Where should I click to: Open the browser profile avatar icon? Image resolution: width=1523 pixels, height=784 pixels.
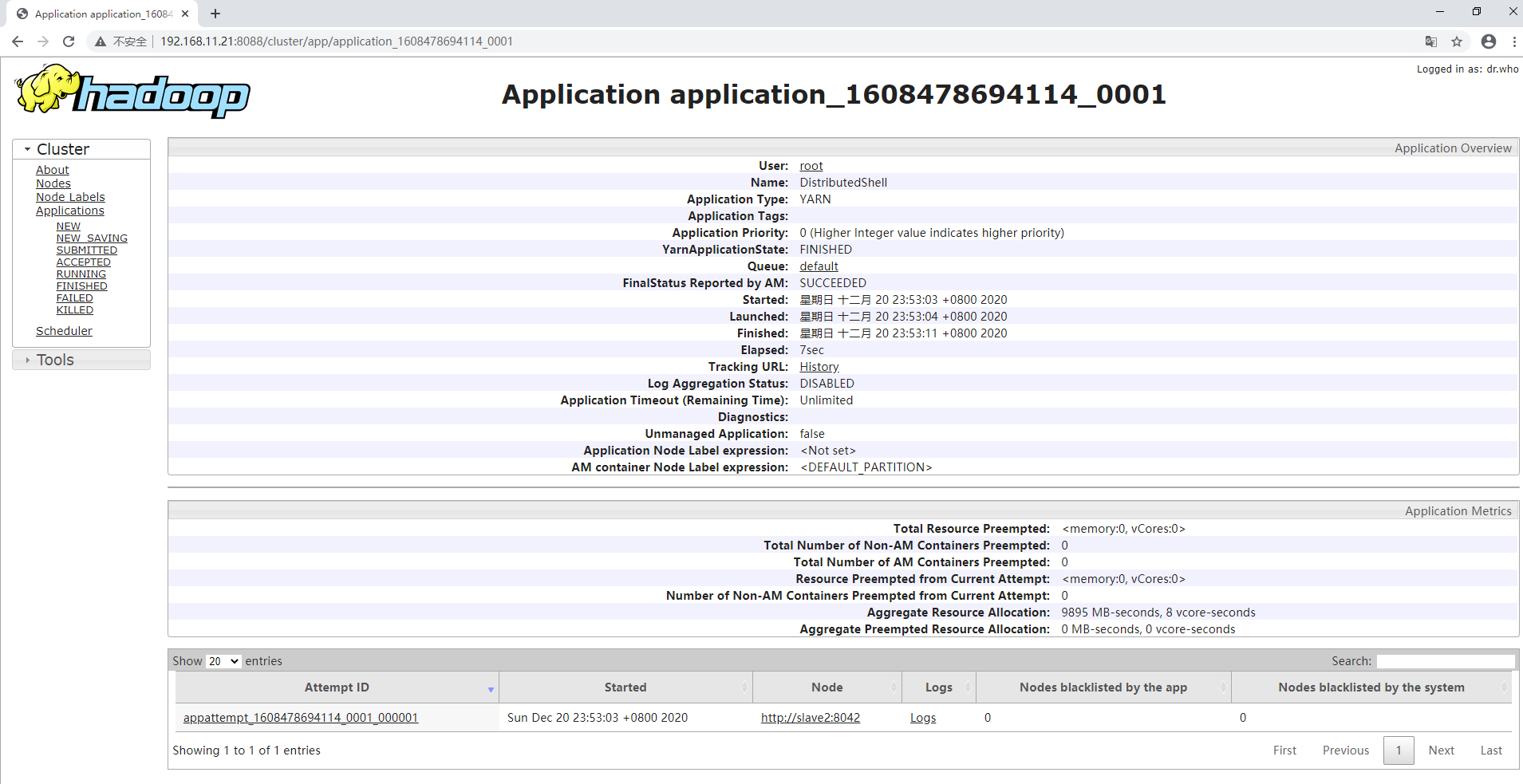1488,41
